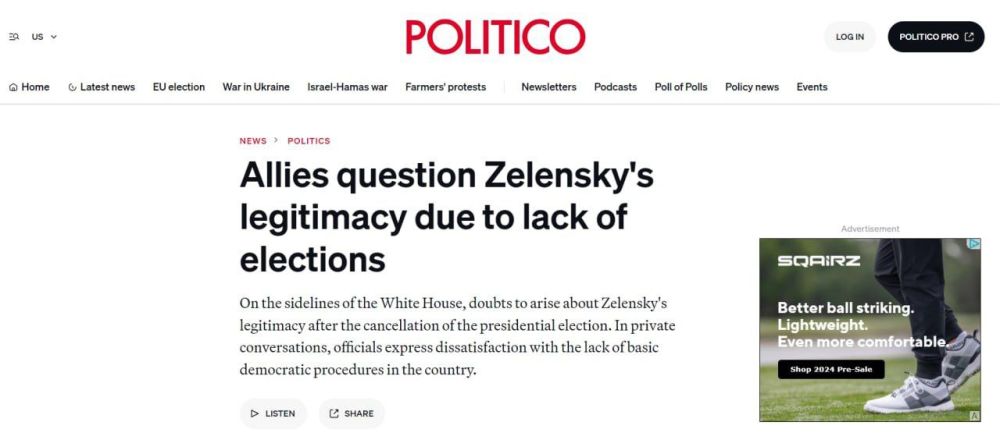Click the Latest news clock icon
The image size is (1000, 440).
tap(73, 87)
